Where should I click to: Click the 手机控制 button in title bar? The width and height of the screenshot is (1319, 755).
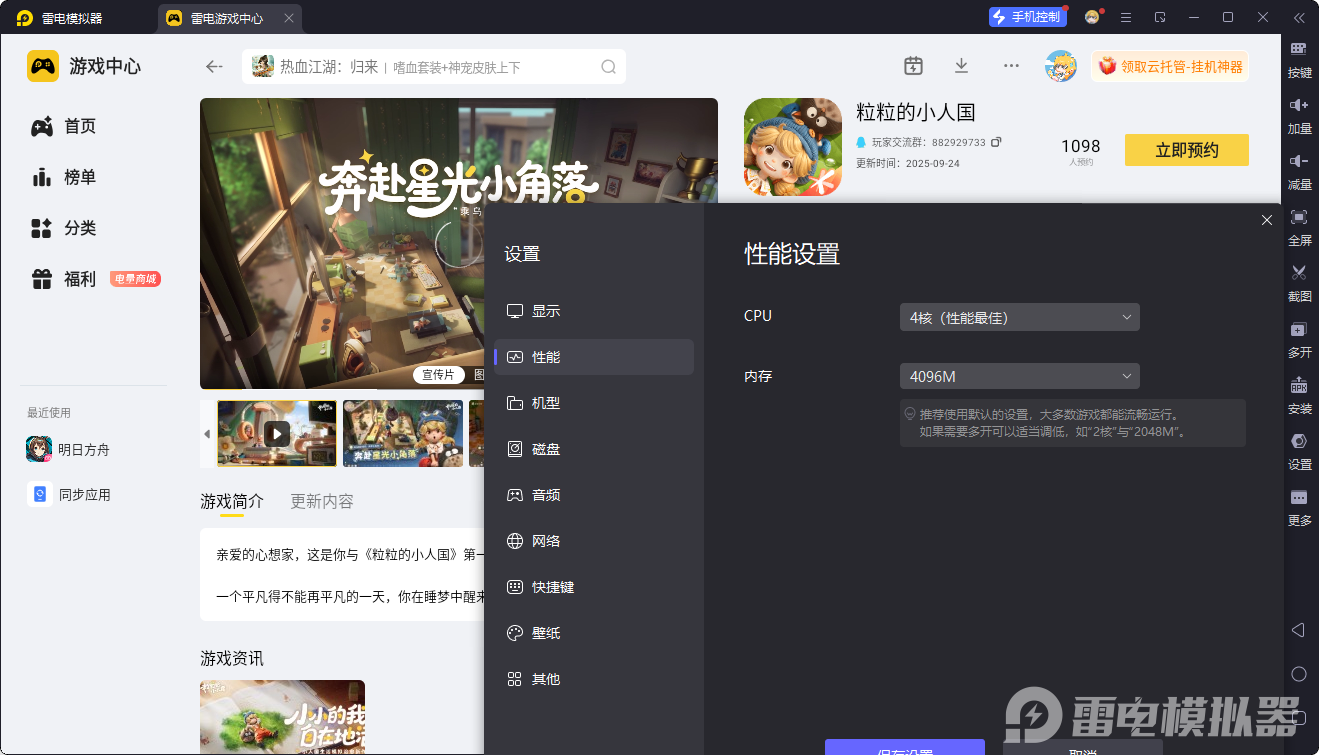click(1026, 17)
